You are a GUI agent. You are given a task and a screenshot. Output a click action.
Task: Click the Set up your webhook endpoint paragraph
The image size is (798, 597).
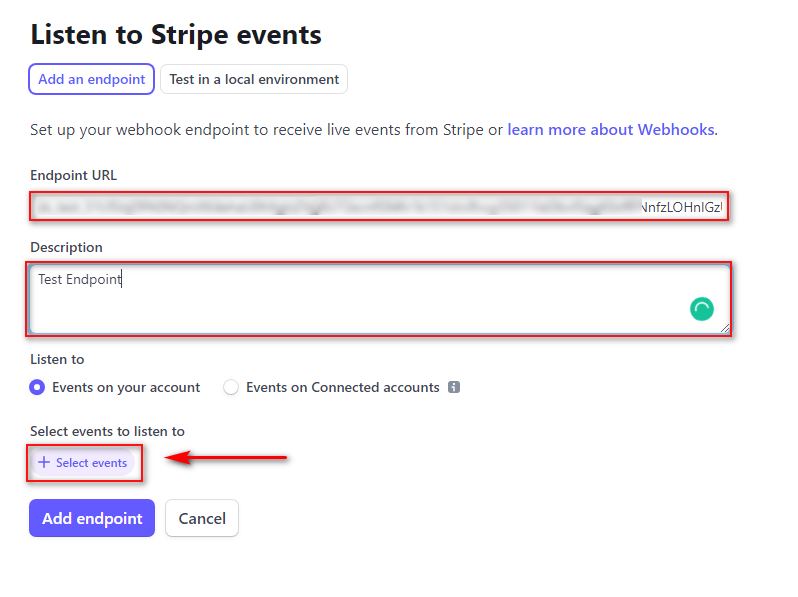click(374, 130)
